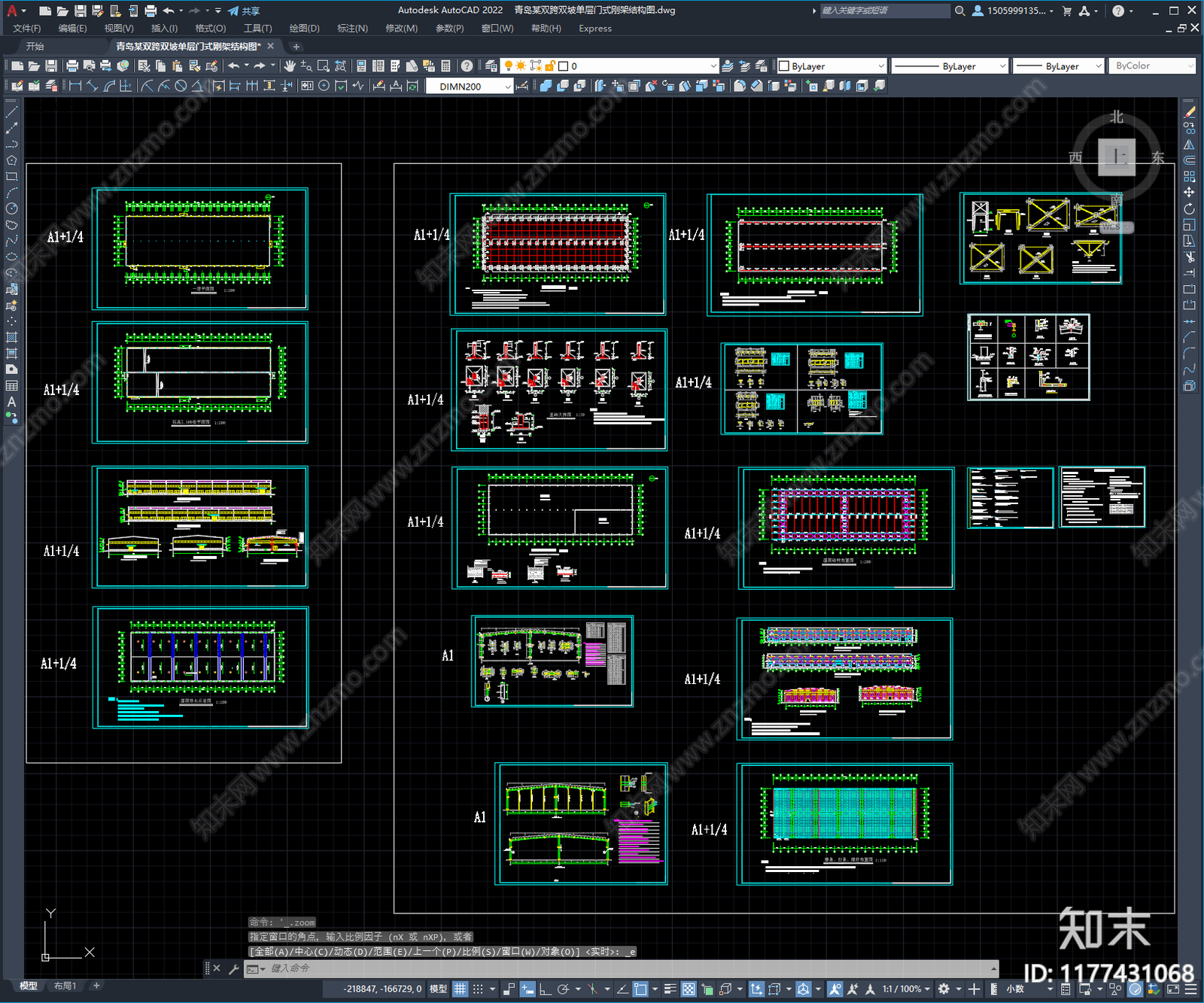Click the Undo arrow in standard toolbar
The image size is (1204, 1003).
(x=234, y=66)
